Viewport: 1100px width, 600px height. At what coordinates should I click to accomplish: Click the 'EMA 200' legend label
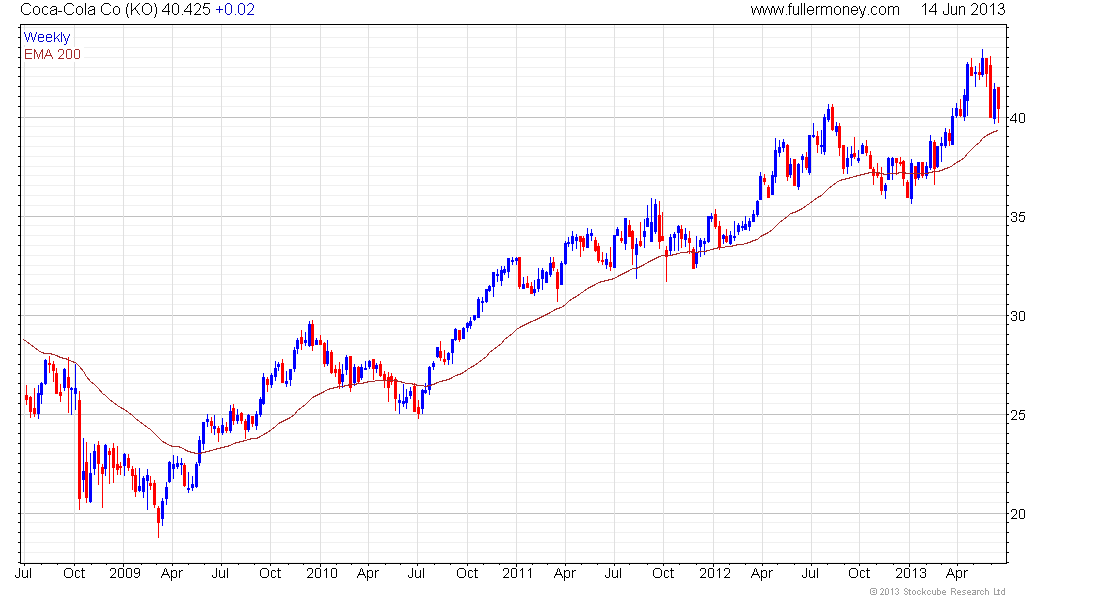52,54
